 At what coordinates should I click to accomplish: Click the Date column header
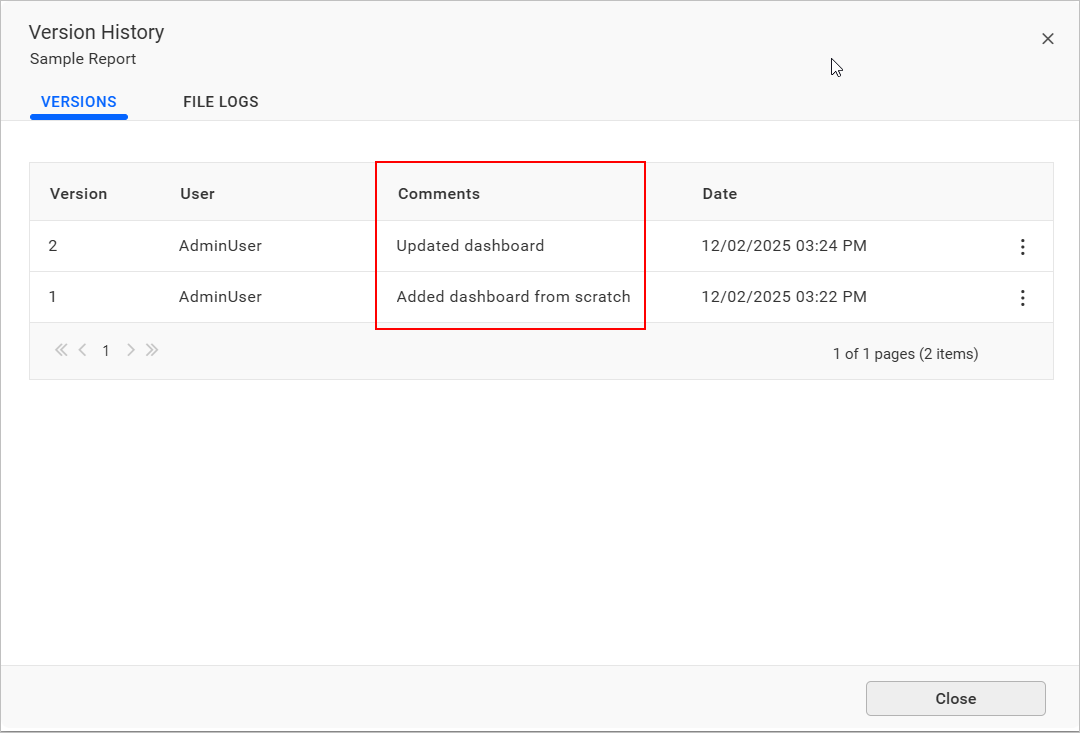[x=719, y=194]
